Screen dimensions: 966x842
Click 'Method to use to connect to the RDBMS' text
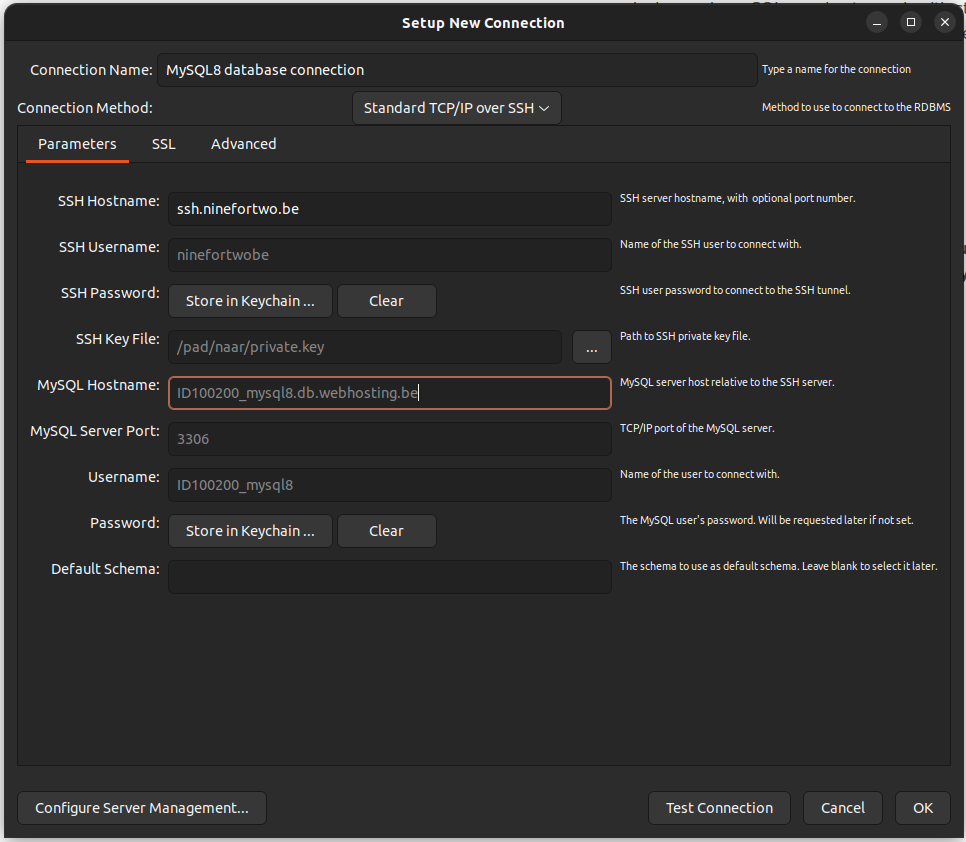click(x=856, y=107)
